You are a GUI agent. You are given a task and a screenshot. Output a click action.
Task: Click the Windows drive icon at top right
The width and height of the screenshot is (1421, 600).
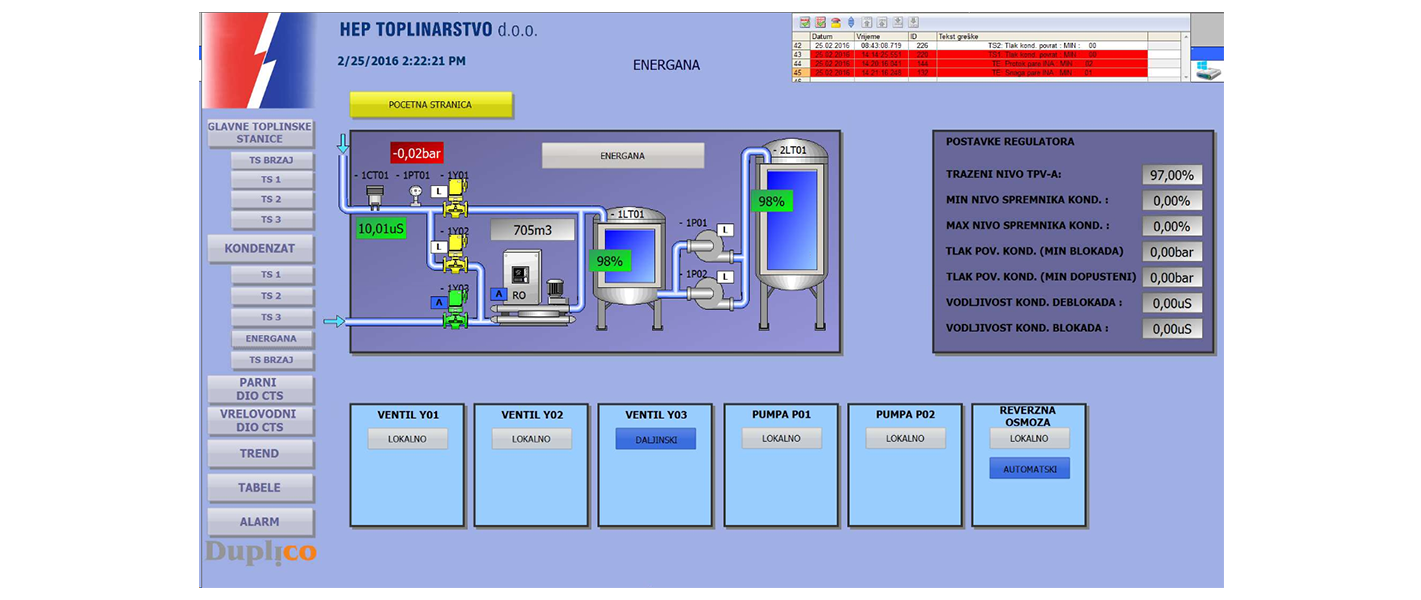pyautogui.click(x=1207, y=69)
